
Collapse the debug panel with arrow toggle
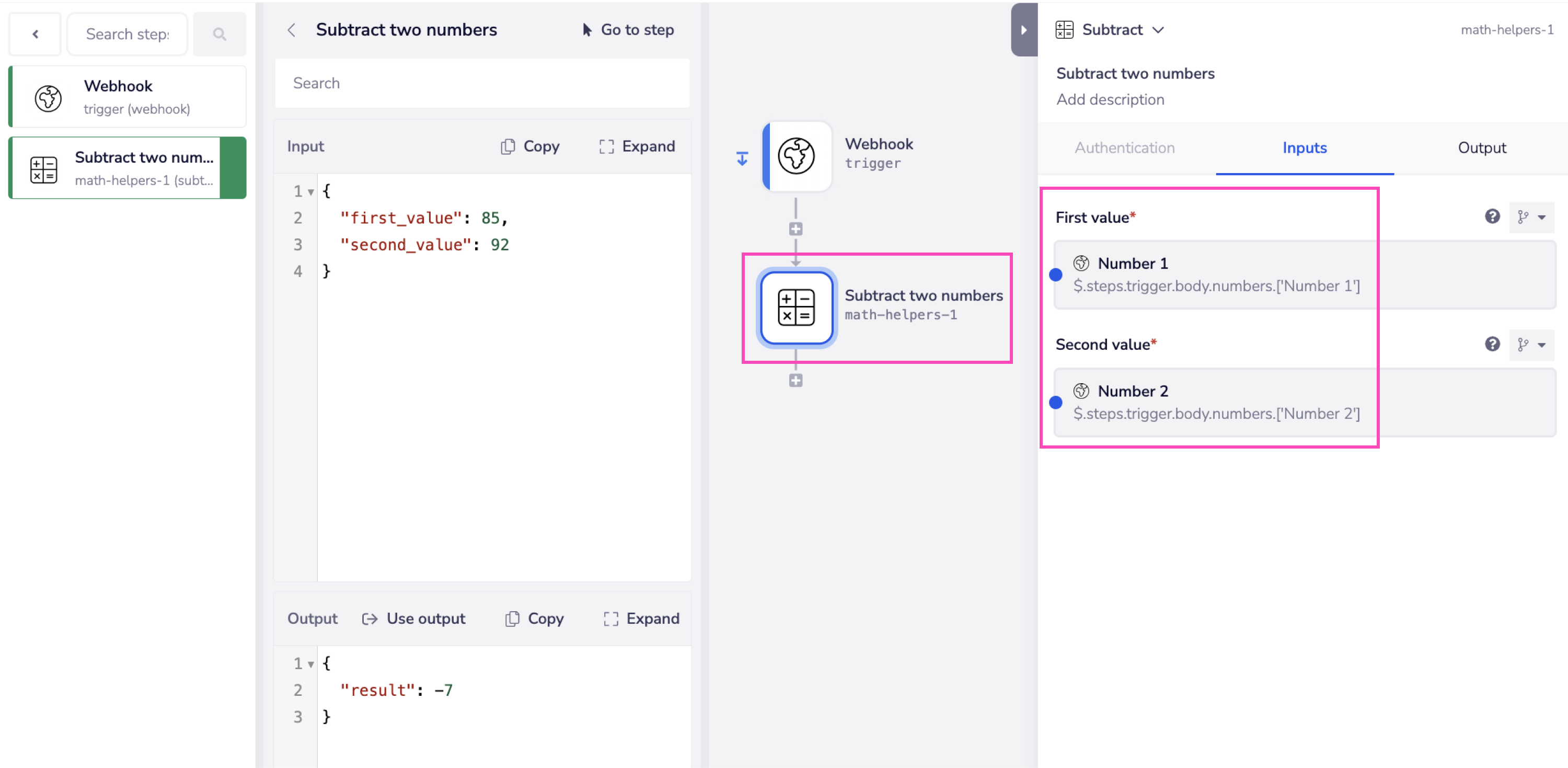point(1023,30)
